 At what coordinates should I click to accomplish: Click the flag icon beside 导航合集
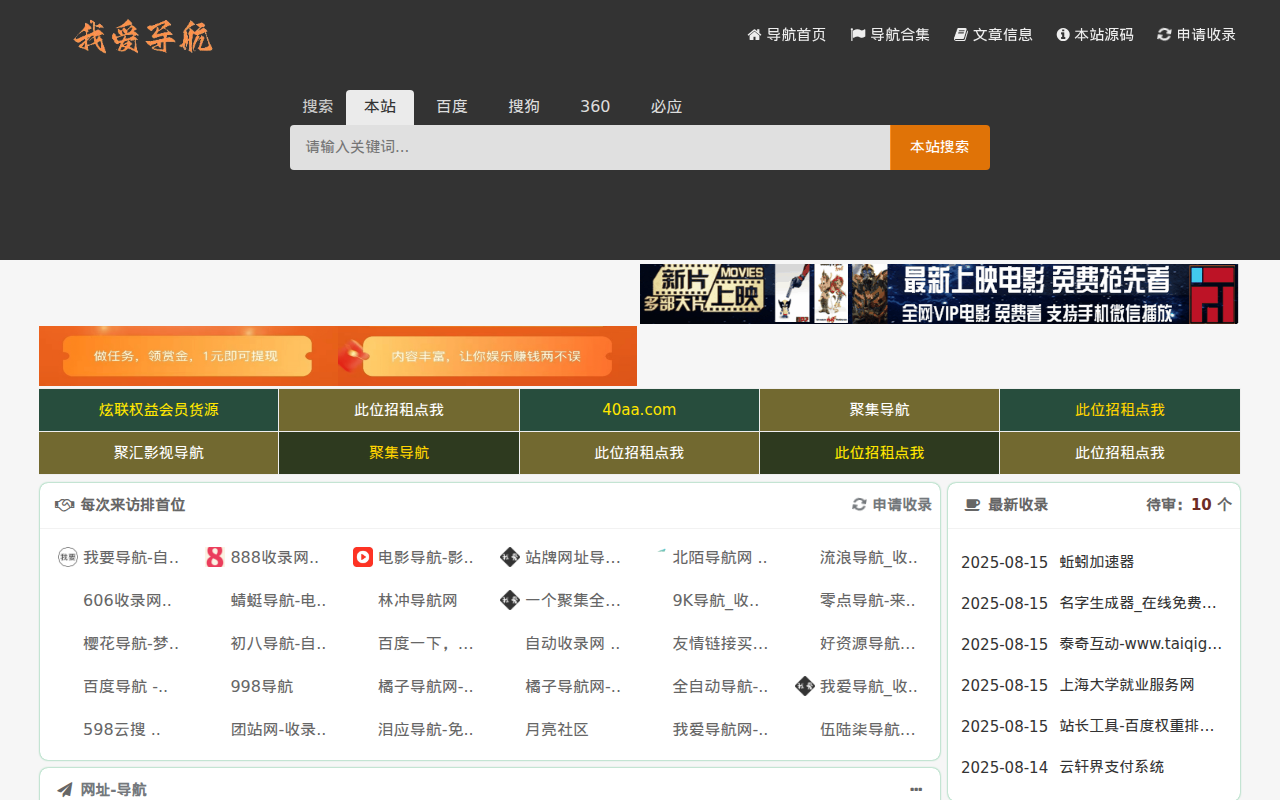[x=858, y=35]
